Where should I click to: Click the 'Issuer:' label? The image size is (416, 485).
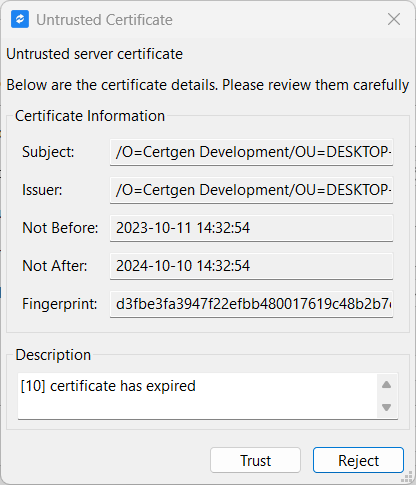(42, 190)
